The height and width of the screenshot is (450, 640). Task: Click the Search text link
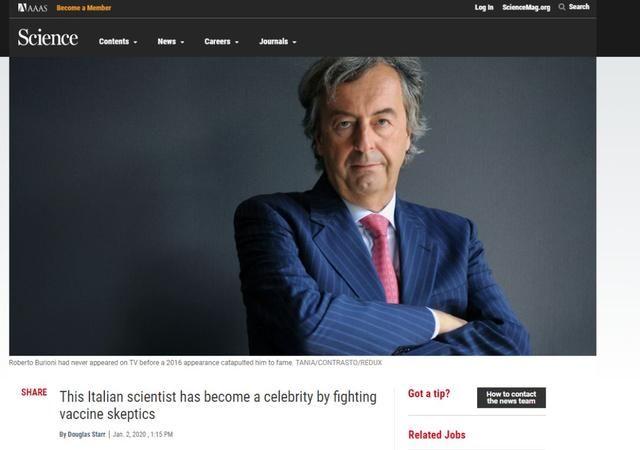[579, 7]
